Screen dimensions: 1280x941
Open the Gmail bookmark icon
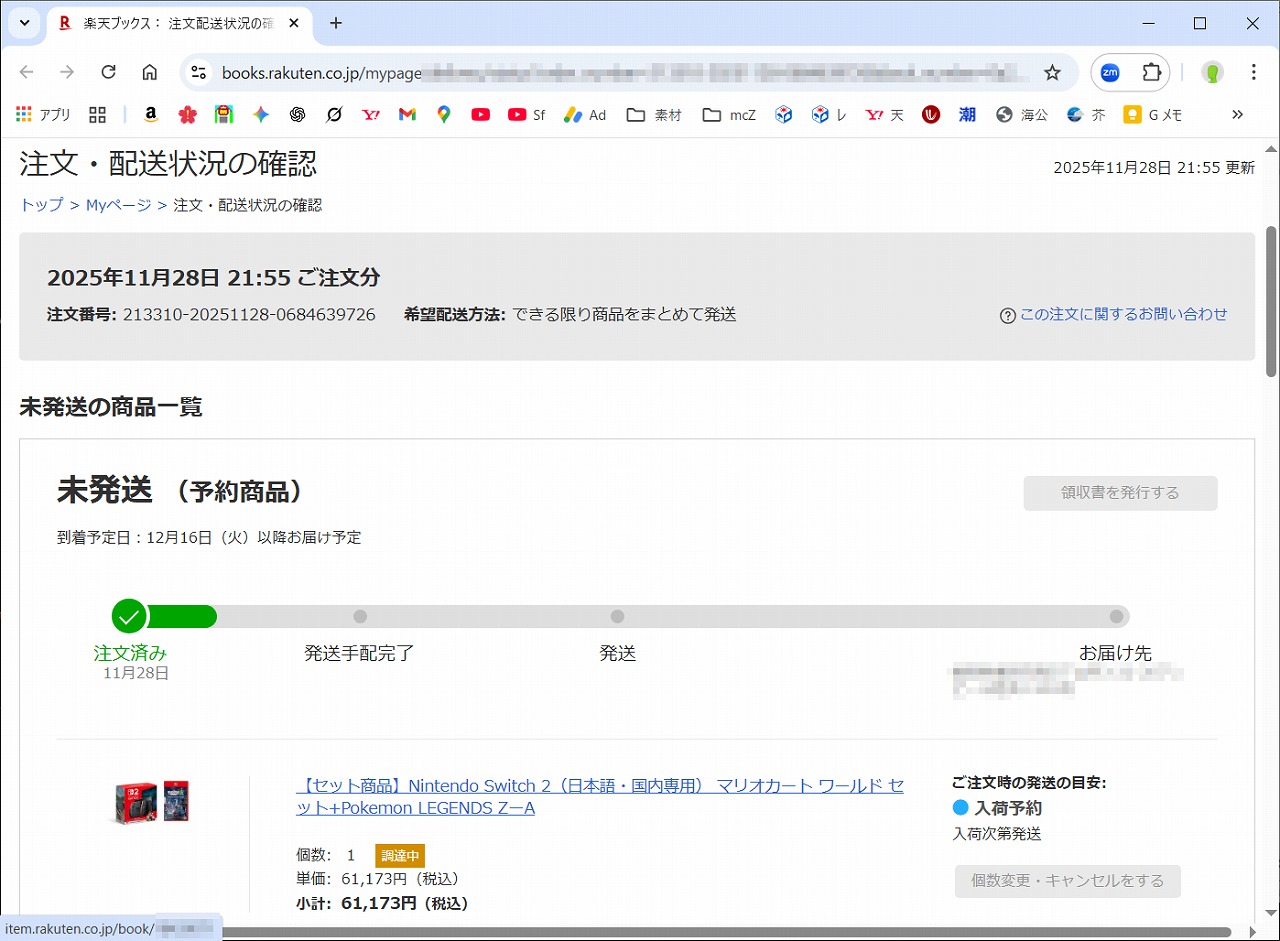(407, 115)
